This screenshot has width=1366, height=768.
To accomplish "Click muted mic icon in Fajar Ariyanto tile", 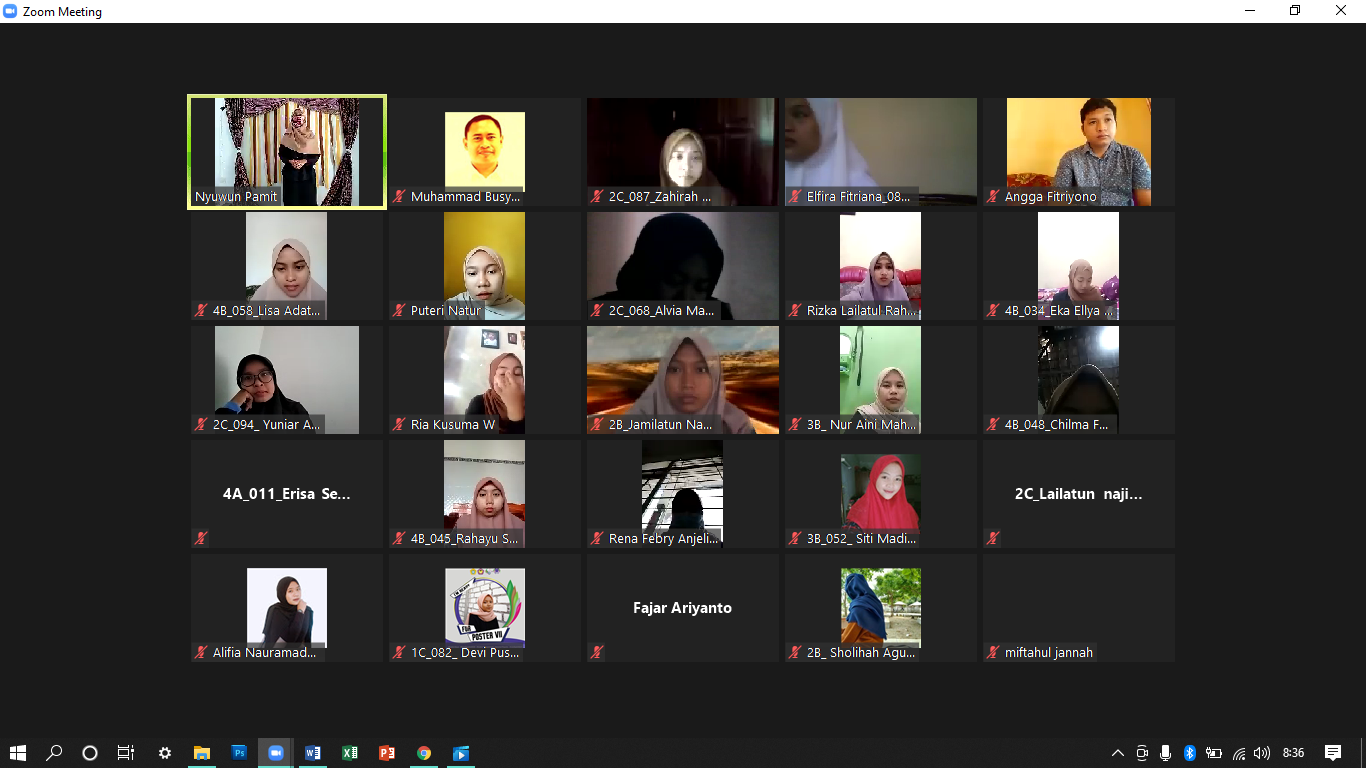I will click(597, 652).
